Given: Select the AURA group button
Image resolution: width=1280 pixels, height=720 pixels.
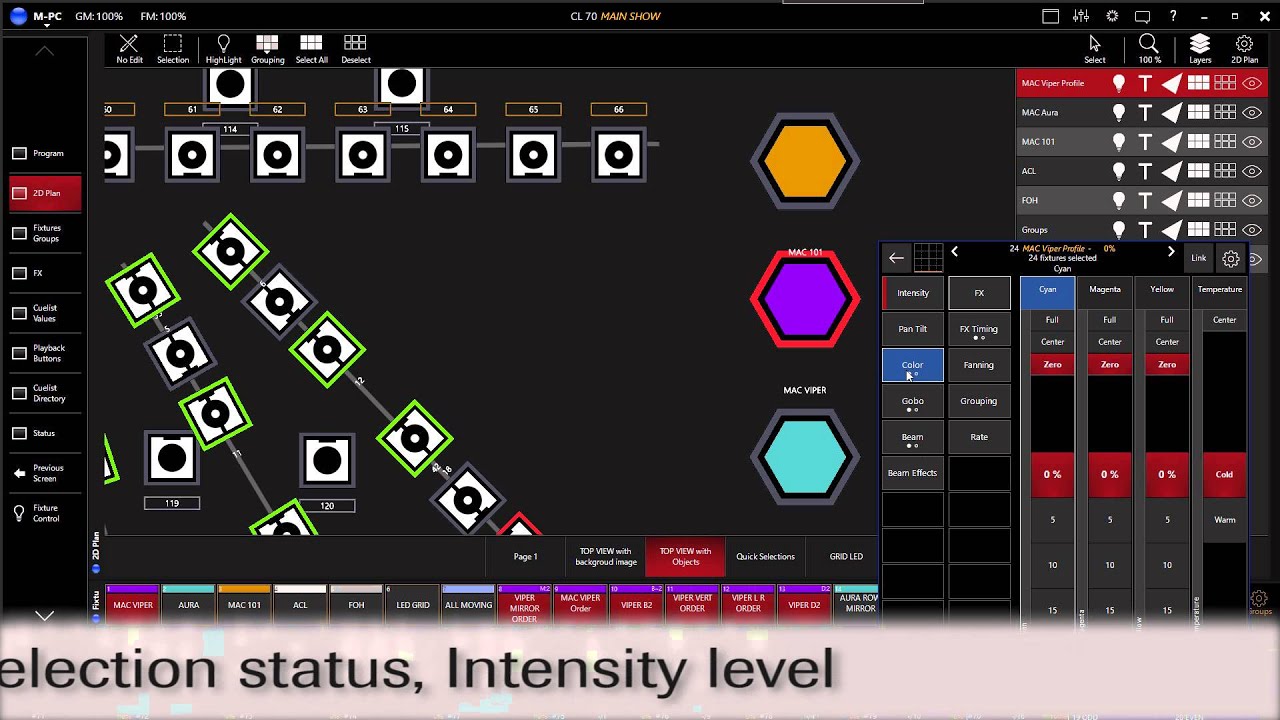Looking at the screenshot, I should [189, 605].
